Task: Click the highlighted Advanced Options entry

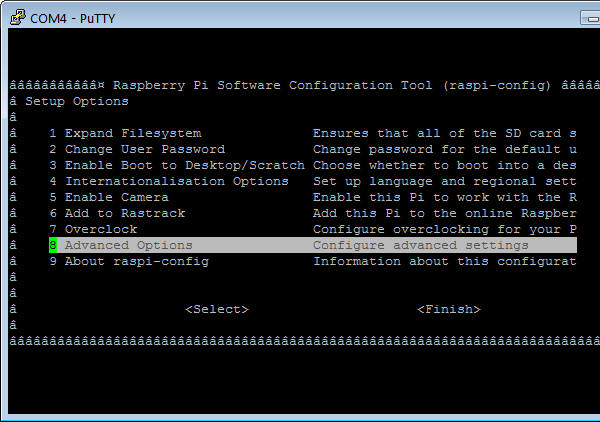Action: tap(128, 245)
